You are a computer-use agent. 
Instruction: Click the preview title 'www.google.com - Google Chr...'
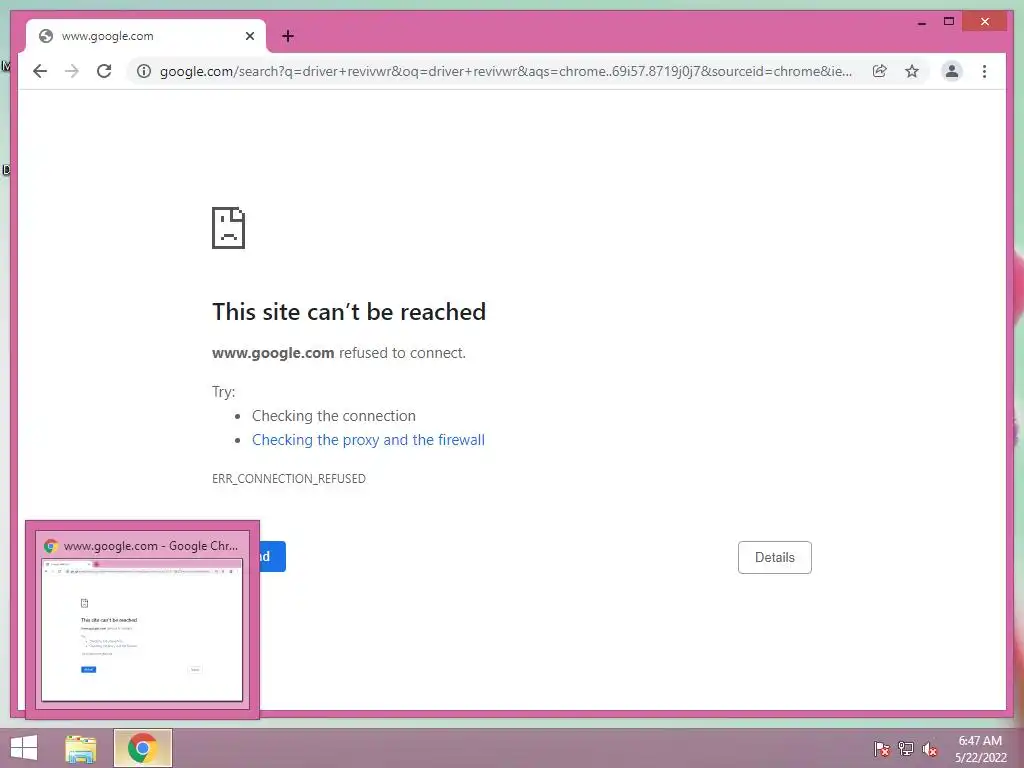pos(151,545)
